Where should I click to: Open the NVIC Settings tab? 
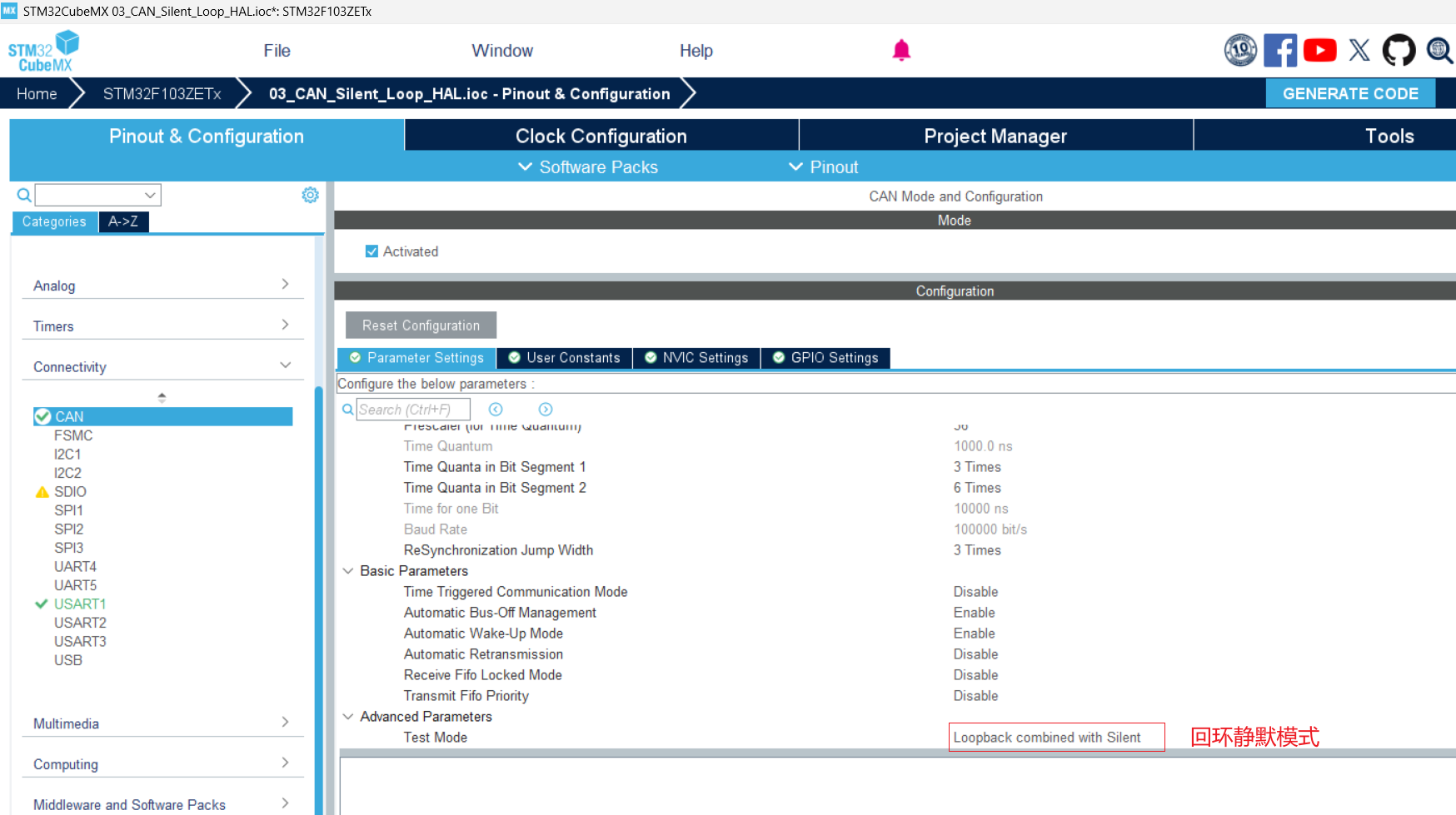coord(697,358)
